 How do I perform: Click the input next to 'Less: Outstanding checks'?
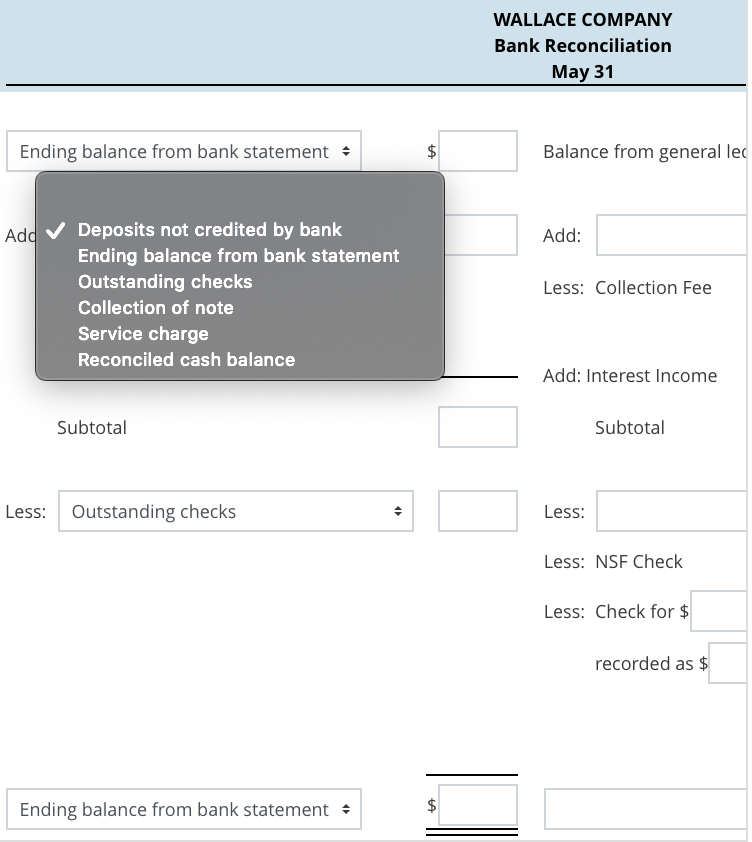coord(477,511)
